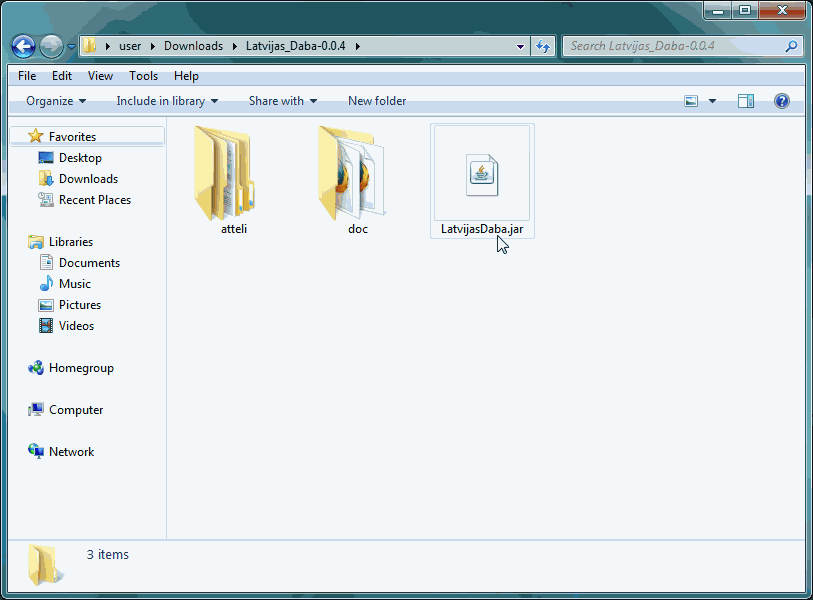Refresh the folder view
The image size is (813, 600).
pyautogui.click(x=543, y=46)
